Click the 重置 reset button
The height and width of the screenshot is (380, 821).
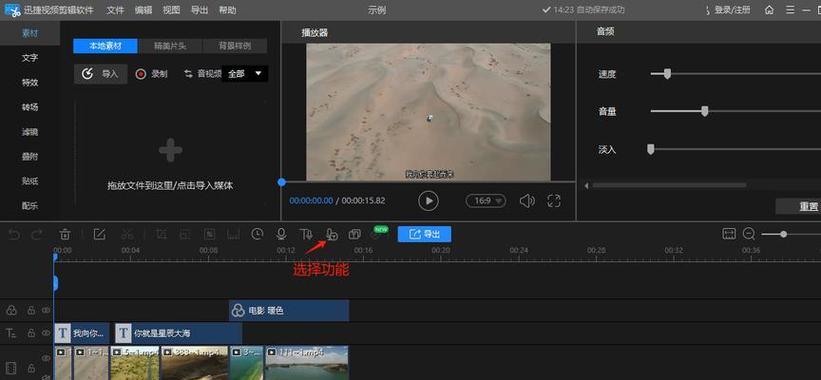[x=798, y=206]
